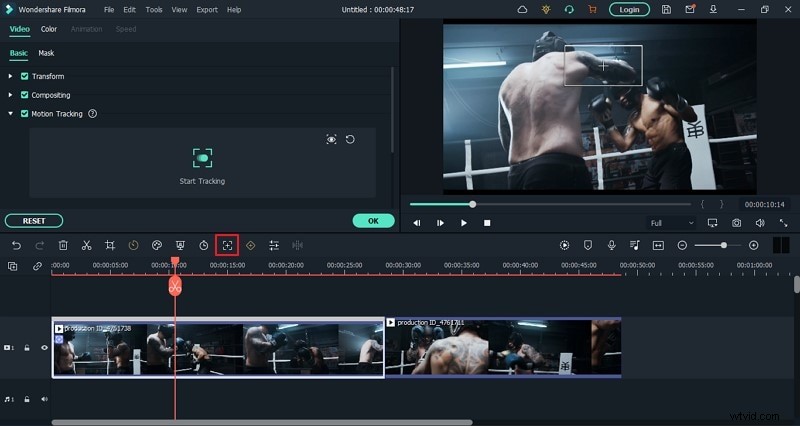Open the Render Preview icon

(x=564, y=245)
